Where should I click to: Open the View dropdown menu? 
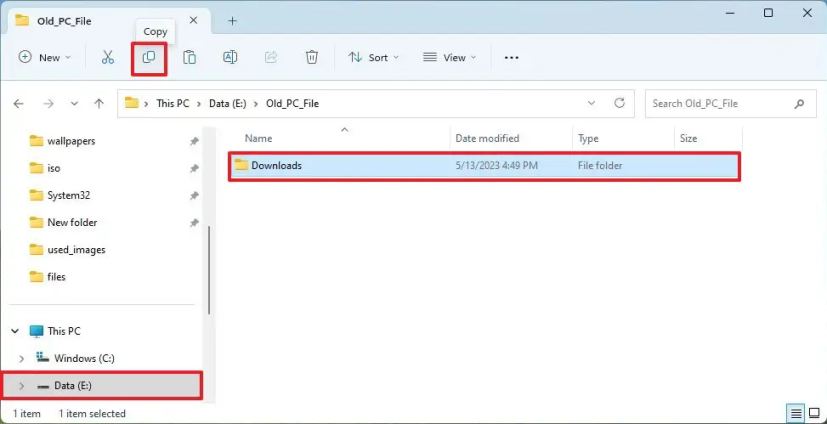pyautogui.click(x=450, y=57)
